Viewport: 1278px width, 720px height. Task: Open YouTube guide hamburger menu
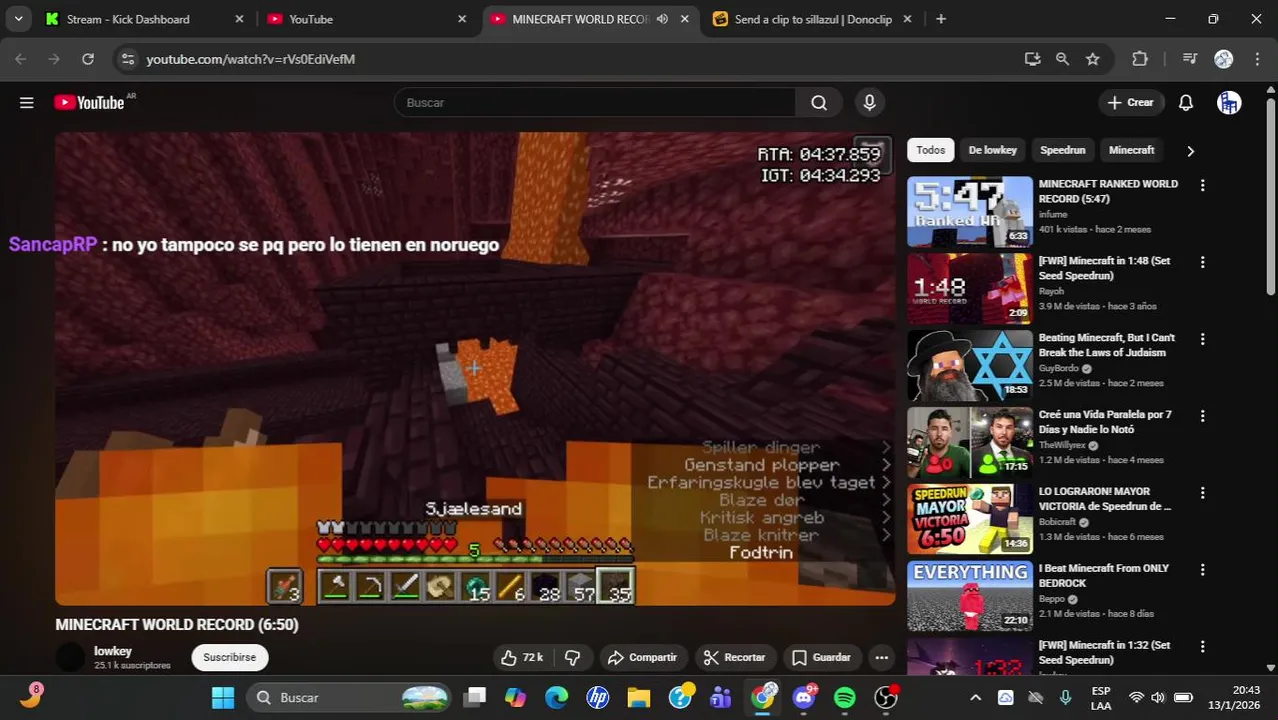pos(27,102)
